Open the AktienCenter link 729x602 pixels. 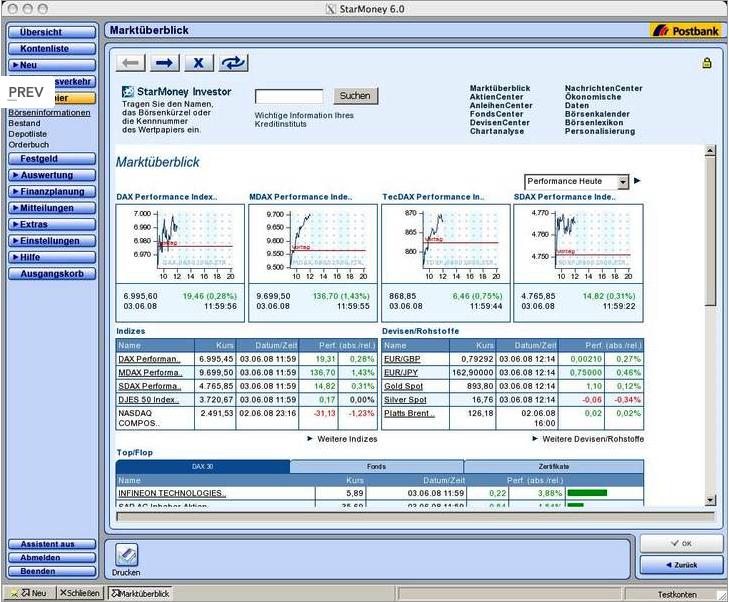(496, 97)
